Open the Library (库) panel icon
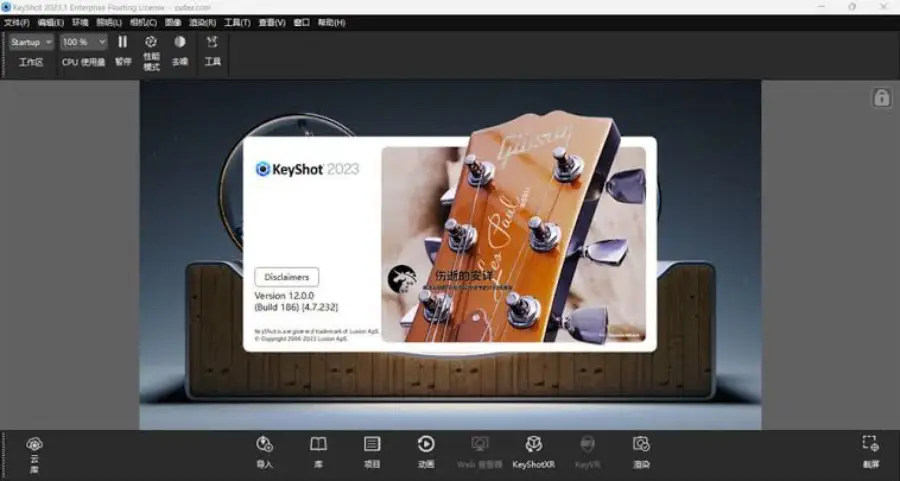900x481 pixels. click(x=318, y=445)
